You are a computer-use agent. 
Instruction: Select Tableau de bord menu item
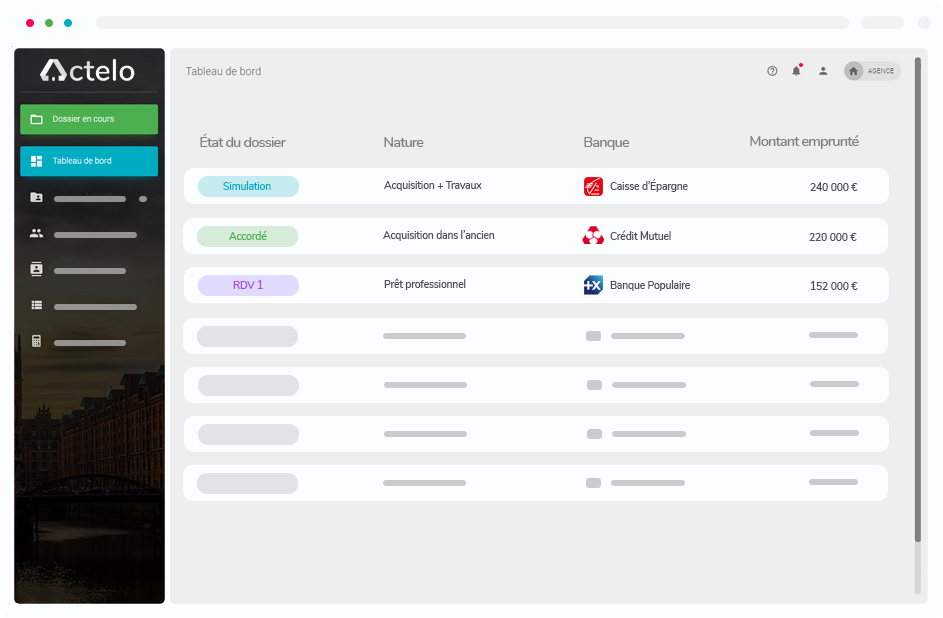coord(89,161)
